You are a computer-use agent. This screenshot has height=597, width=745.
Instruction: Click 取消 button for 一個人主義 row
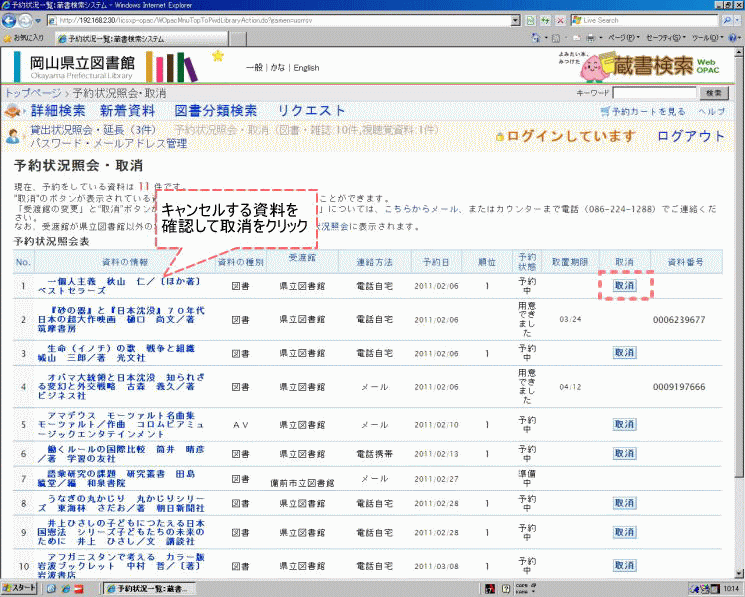pos(624,285)
